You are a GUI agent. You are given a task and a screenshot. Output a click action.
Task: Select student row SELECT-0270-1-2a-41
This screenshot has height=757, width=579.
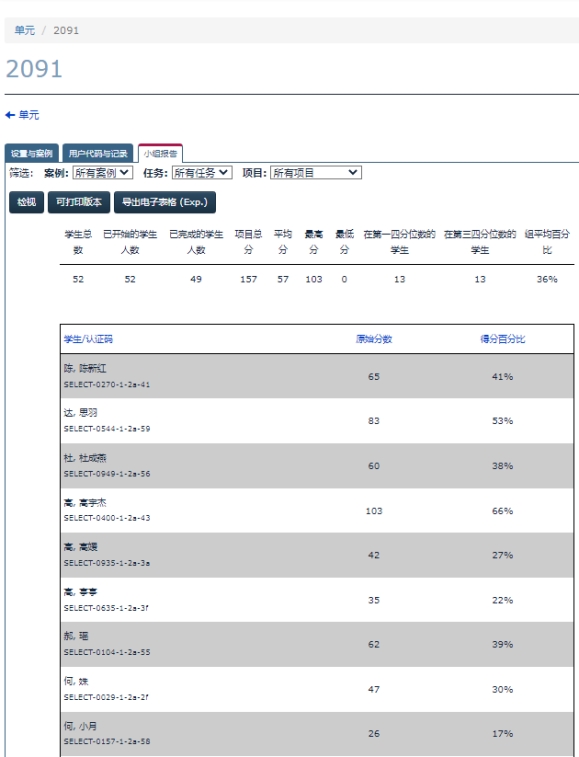pyautogui.click(x=317, y=376)
